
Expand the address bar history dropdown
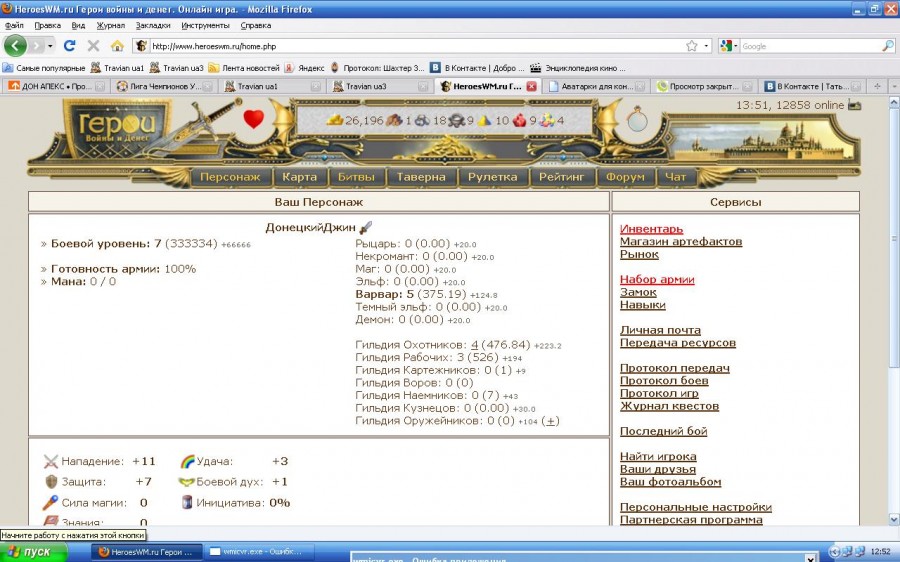point(706,46)
